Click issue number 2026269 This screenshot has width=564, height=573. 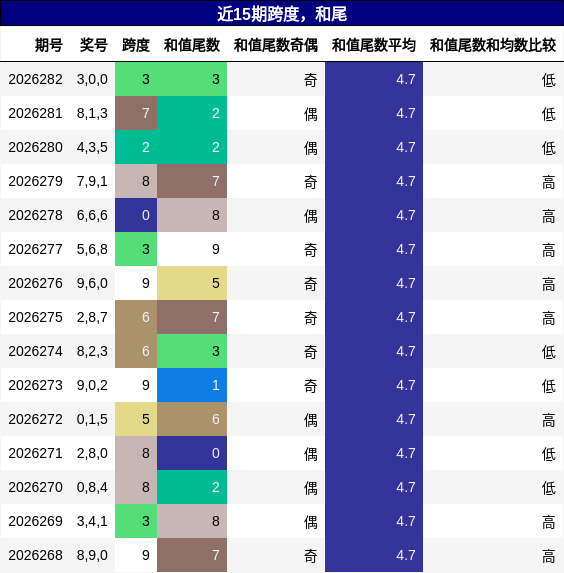35,521
